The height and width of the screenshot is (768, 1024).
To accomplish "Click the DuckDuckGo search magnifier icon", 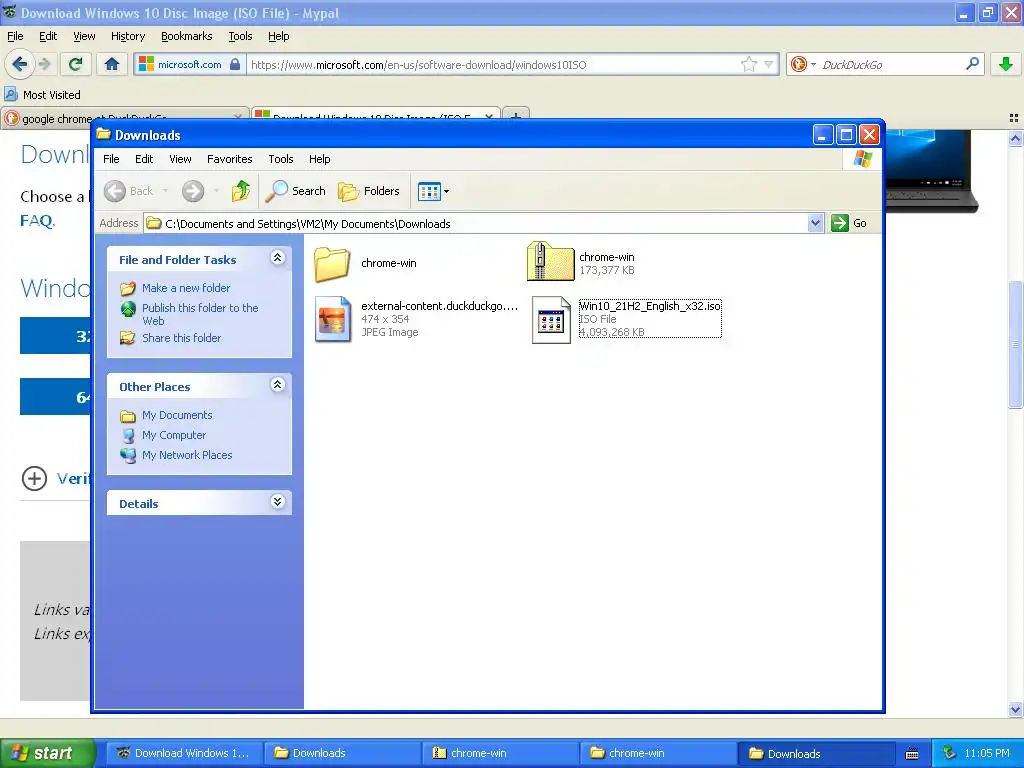I will pyautogui.click(x=972, y=64).
